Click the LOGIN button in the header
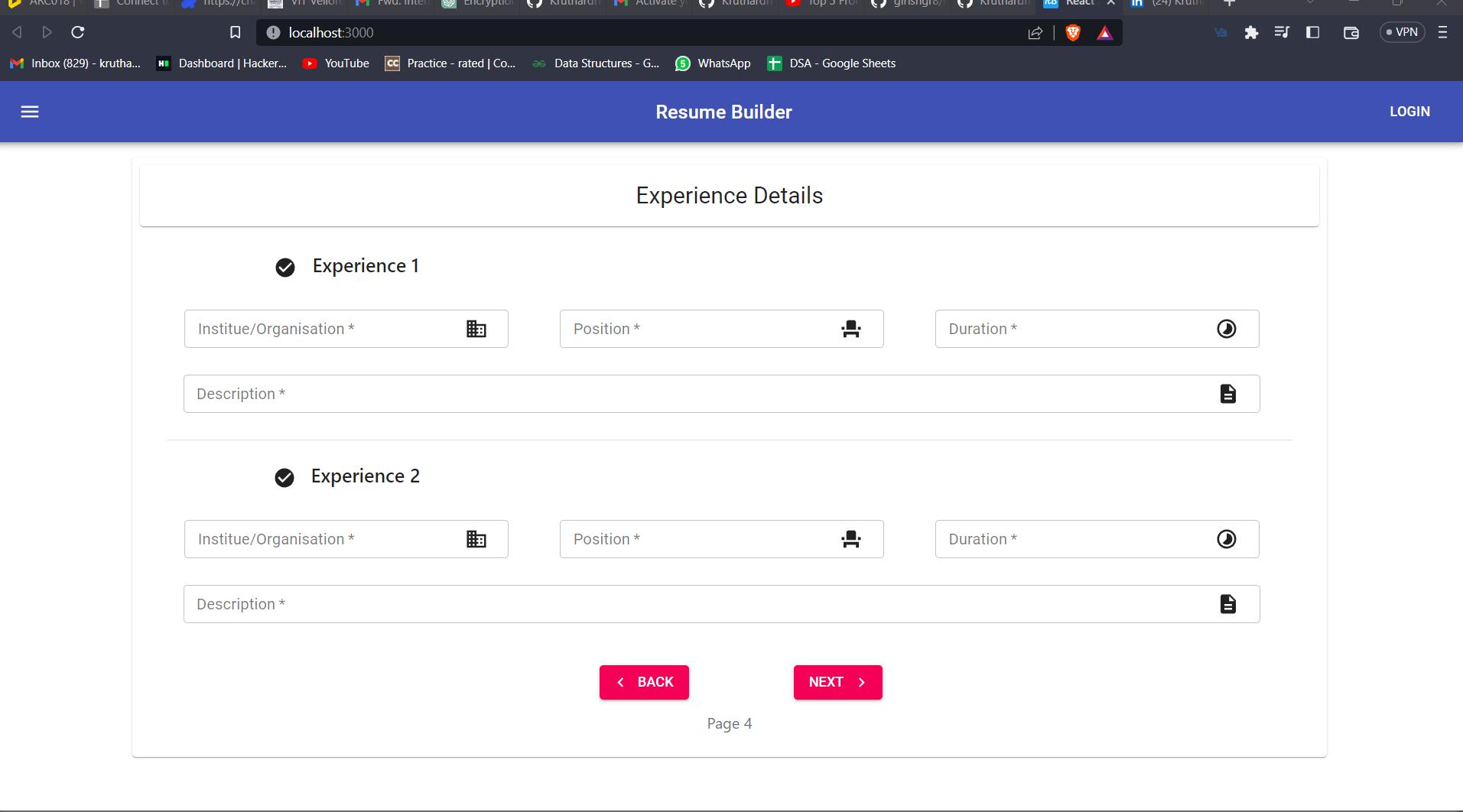 pyautogui.click(x=1409, y=111)
